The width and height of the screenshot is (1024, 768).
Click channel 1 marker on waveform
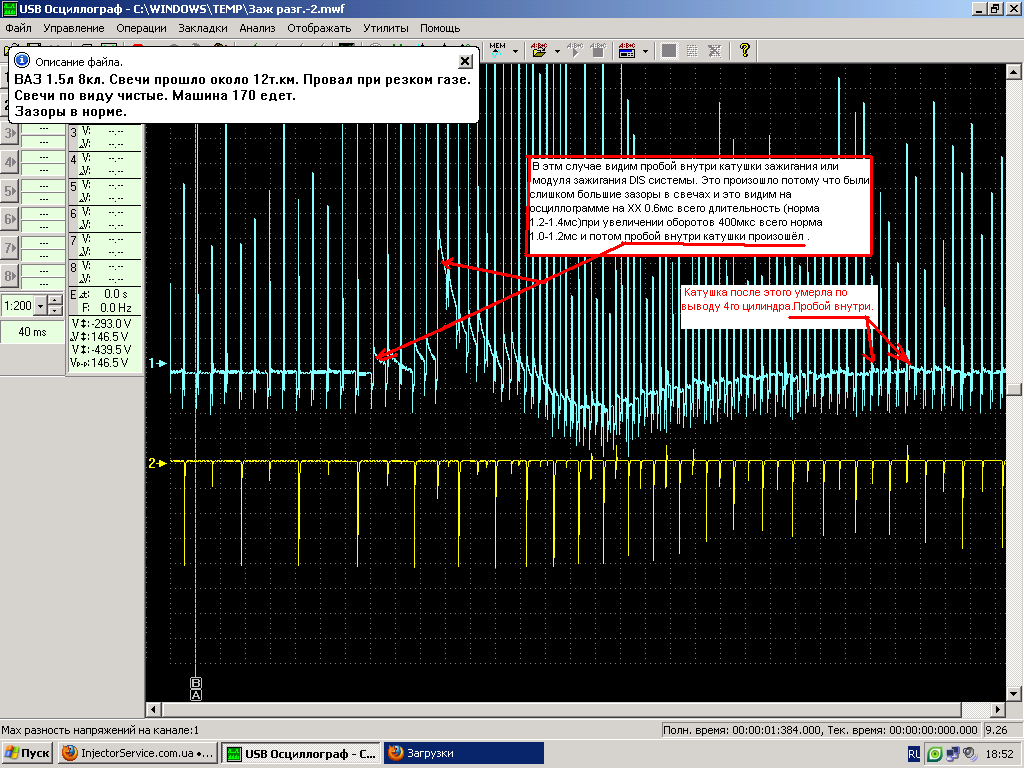[x=157, y=363]
